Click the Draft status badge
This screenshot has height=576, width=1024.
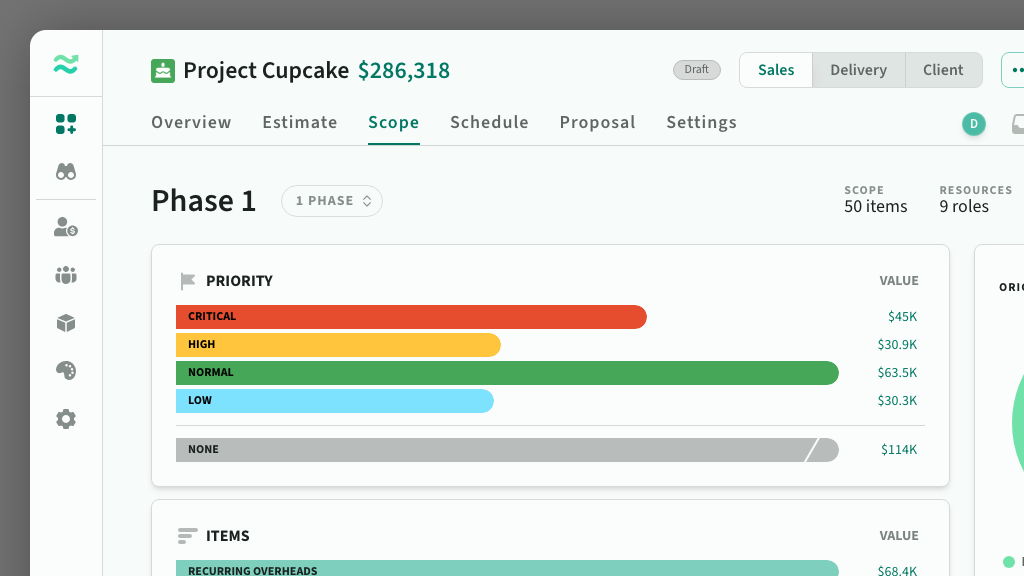pos(697,70)
